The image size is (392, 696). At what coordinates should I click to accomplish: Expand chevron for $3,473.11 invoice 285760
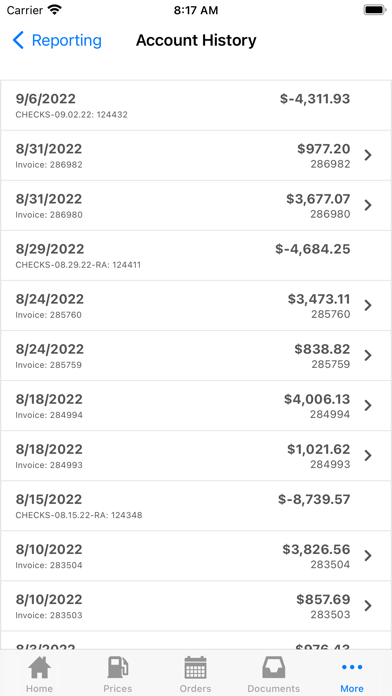click(x=368, y=305)
